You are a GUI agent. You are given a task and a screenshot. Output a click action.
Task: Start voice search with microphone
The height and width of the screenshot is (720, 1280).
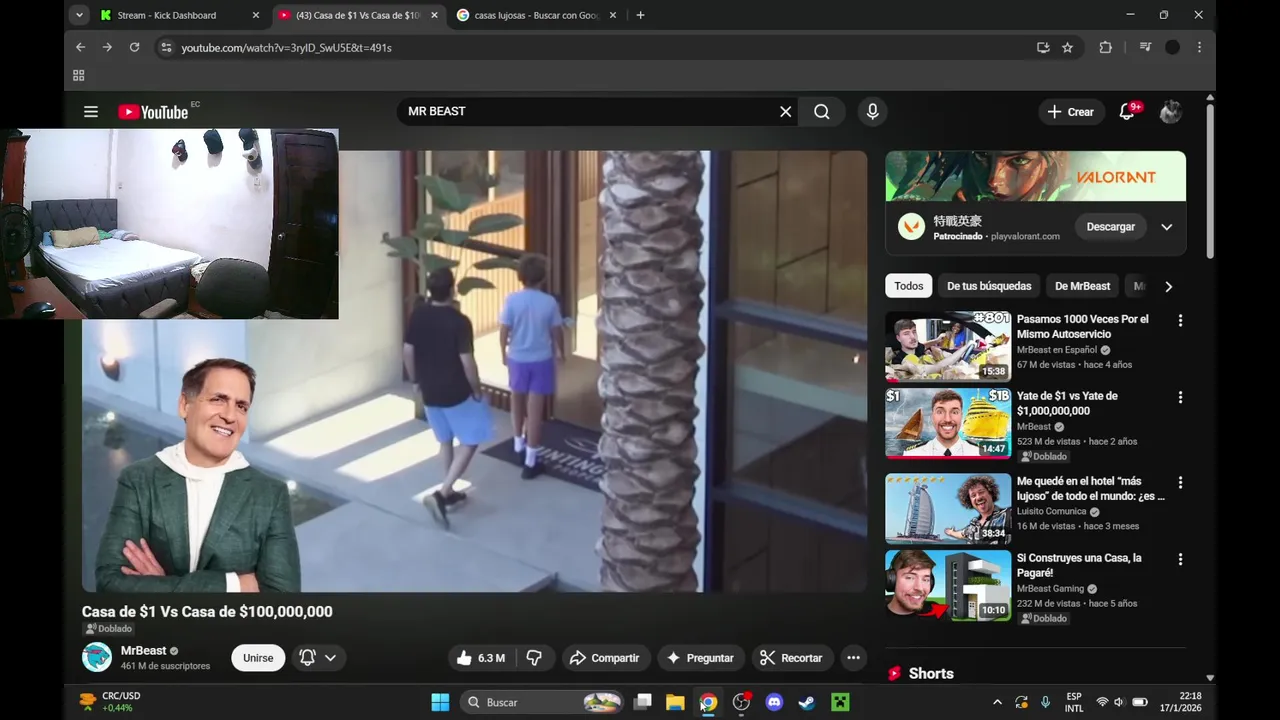pos(873,112)
